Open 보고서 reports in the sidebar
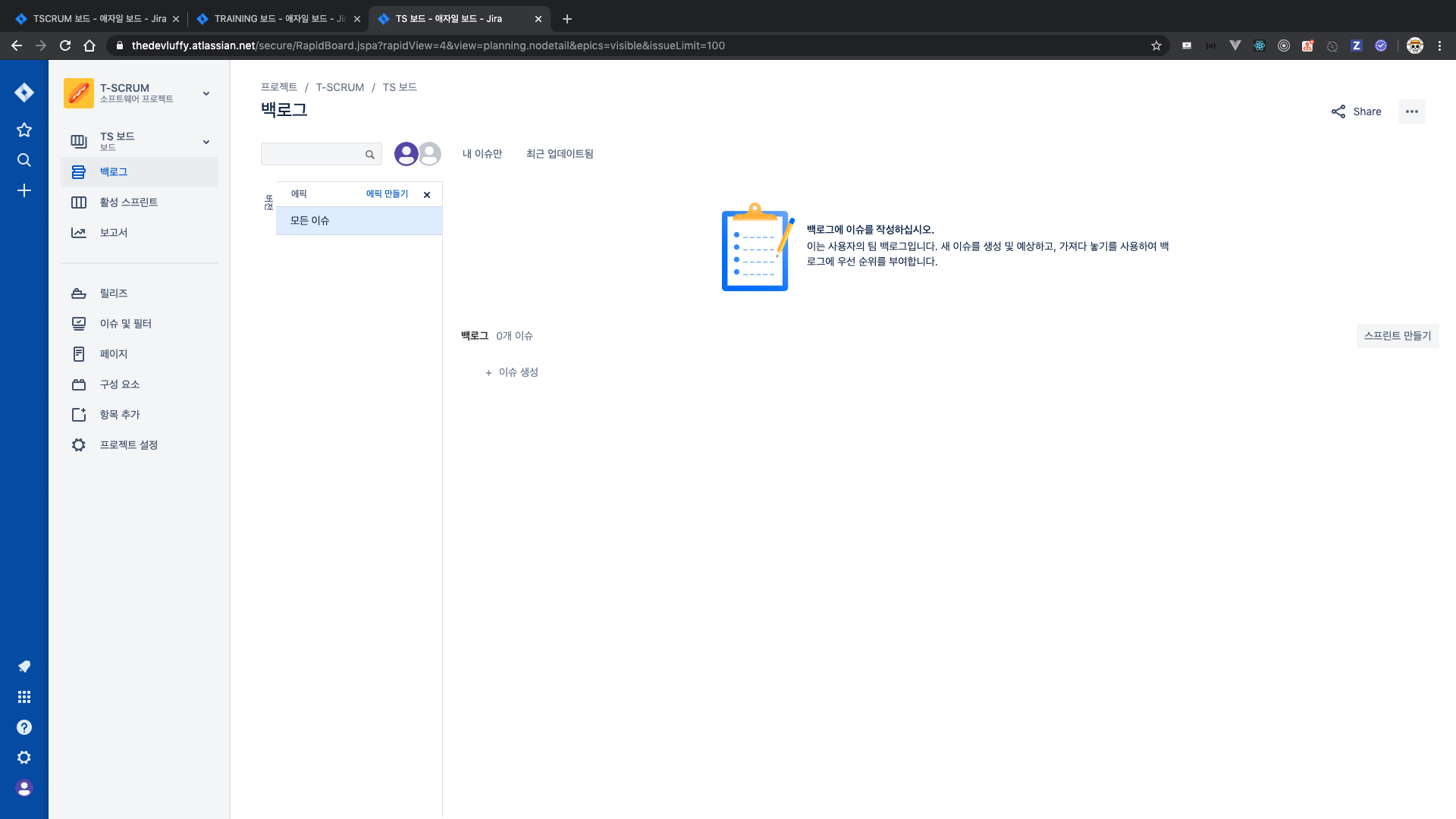The height and width of the screenshot is (819, 1456). point(114,233)
